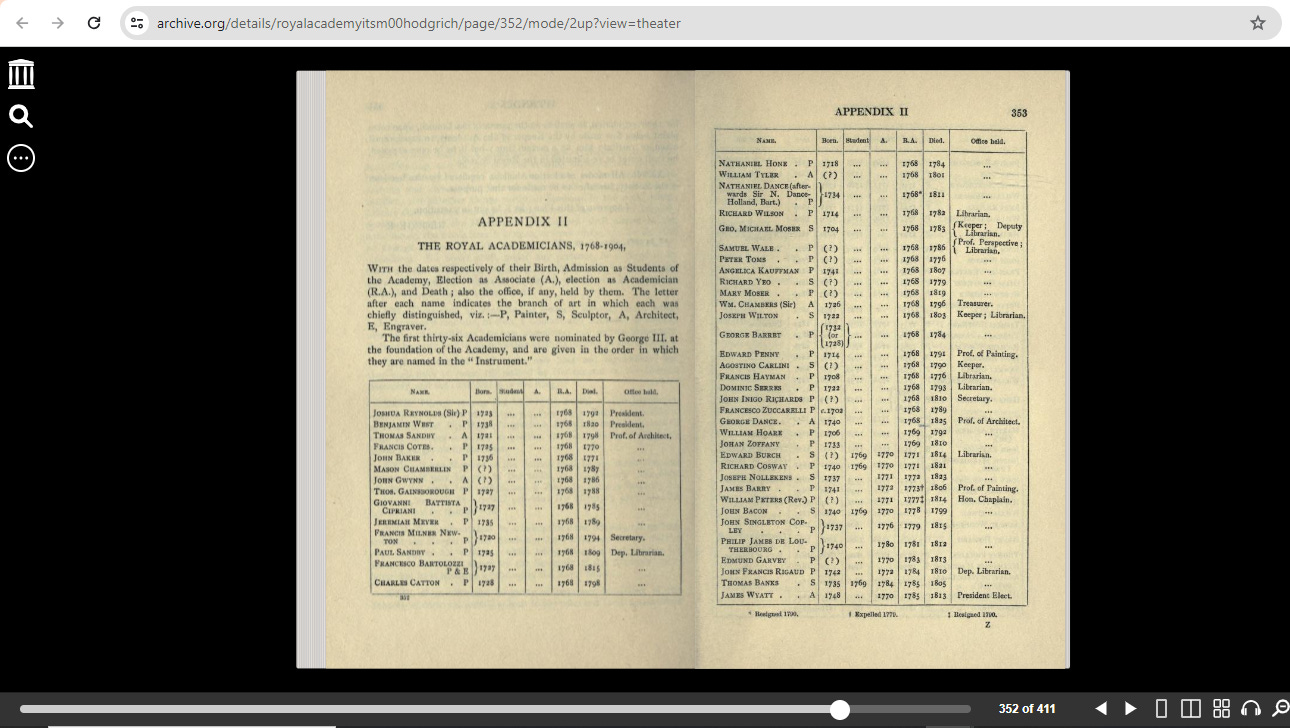Flip to the next page
The width and height of the screenshot is (1290, 728).
1131,709
